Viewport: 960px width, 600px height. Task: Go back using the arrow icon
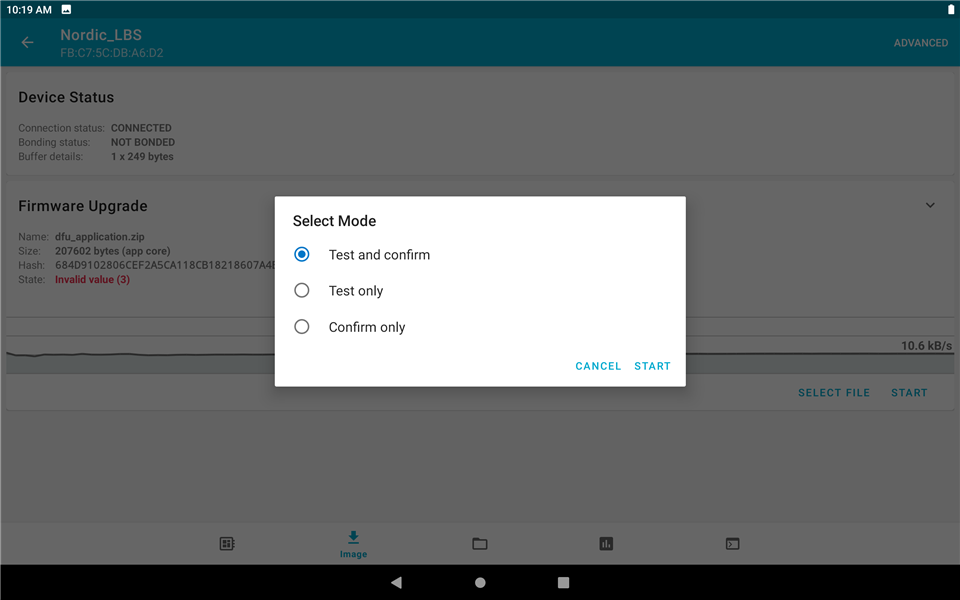point(27,42)
